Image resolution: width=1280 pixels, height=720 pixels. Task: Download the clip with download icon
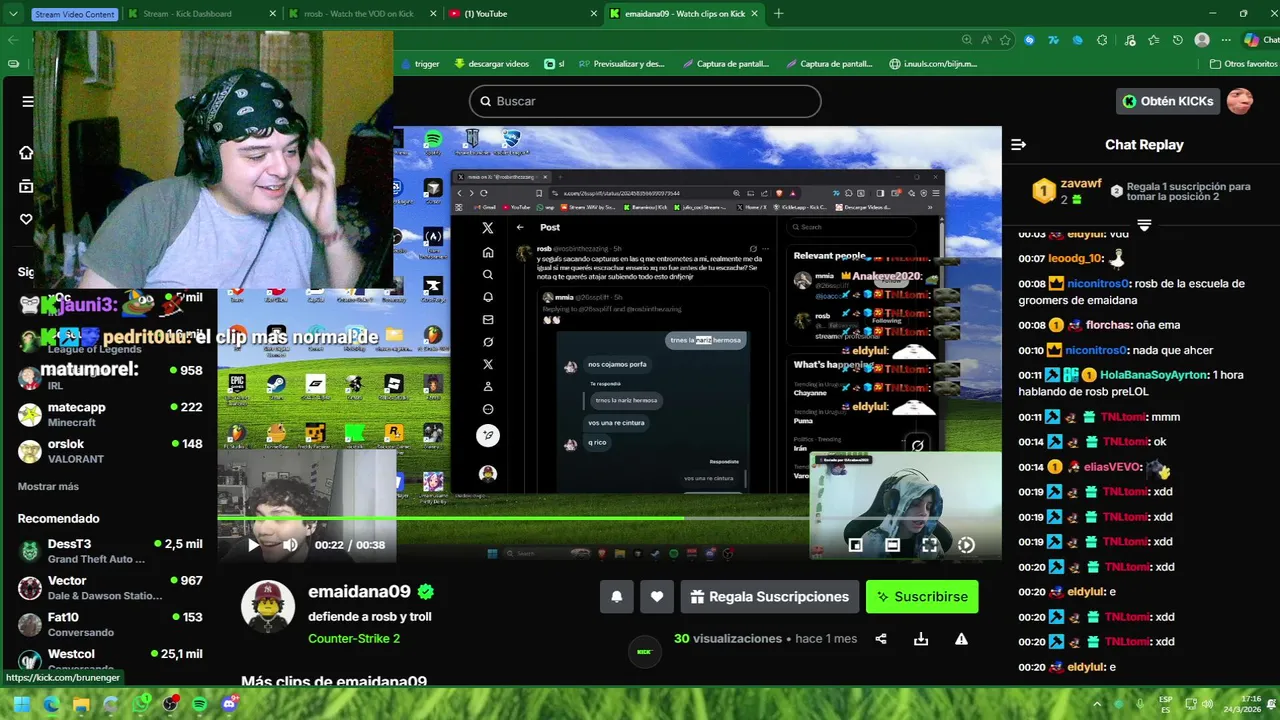click(921, 639)
